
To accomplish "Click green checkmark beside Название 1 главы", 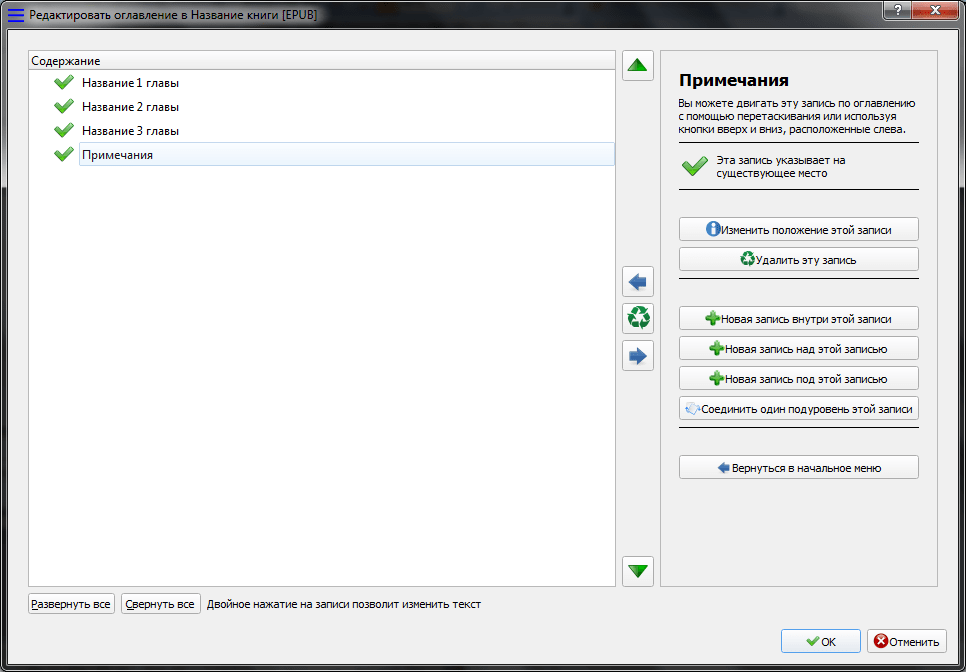I will pyautogui.click(x=64, y=83).
